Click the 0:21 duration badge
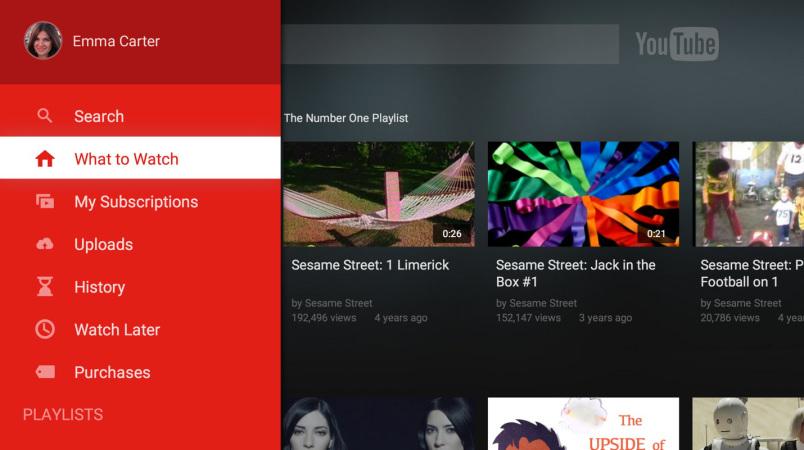Image resolution: width=804 pixels, height=450 pixels. click(656, 234)
